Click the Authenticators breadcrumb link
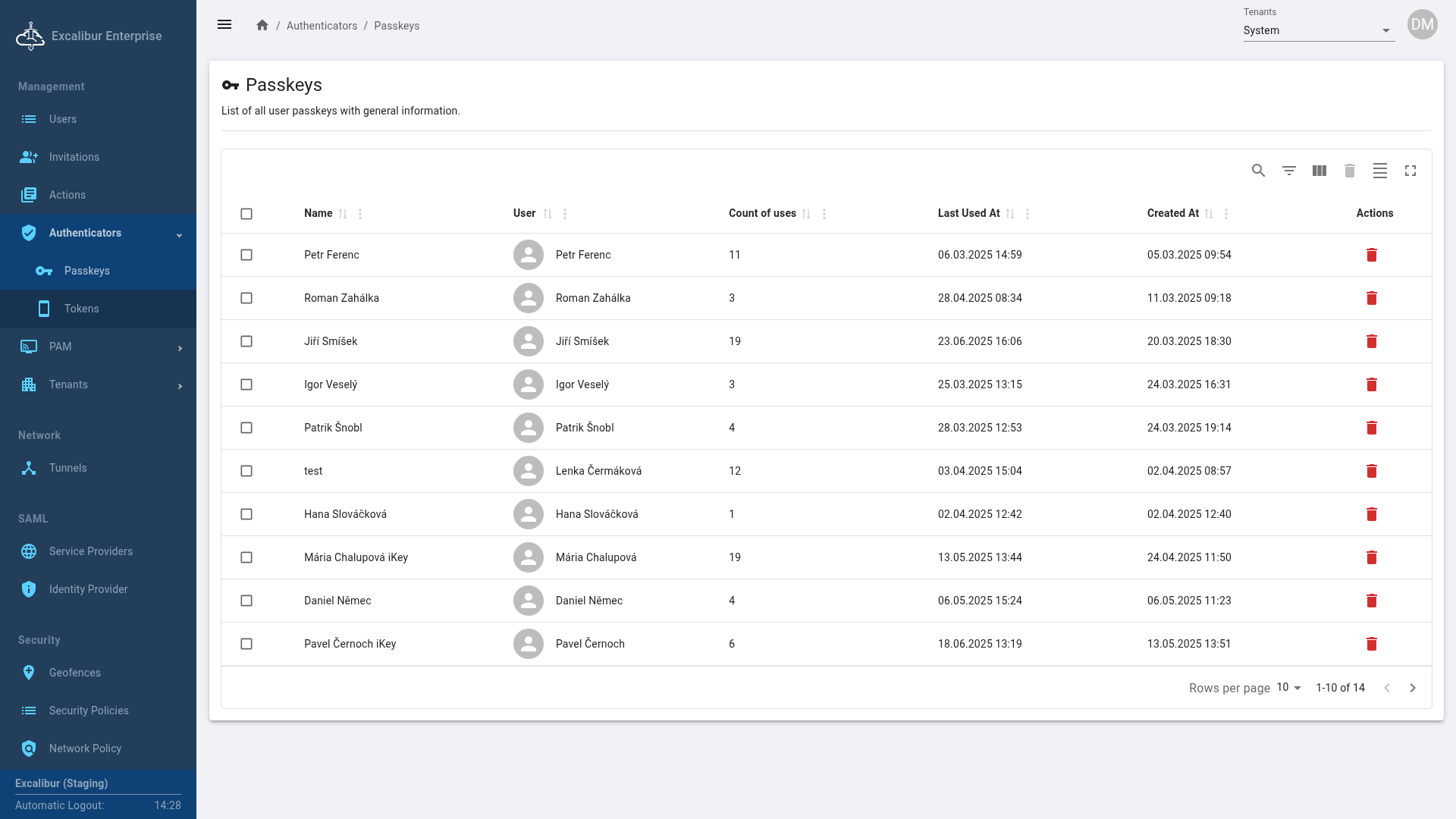The width and height of the screenshot is (1456, 819). click(322, 26)
